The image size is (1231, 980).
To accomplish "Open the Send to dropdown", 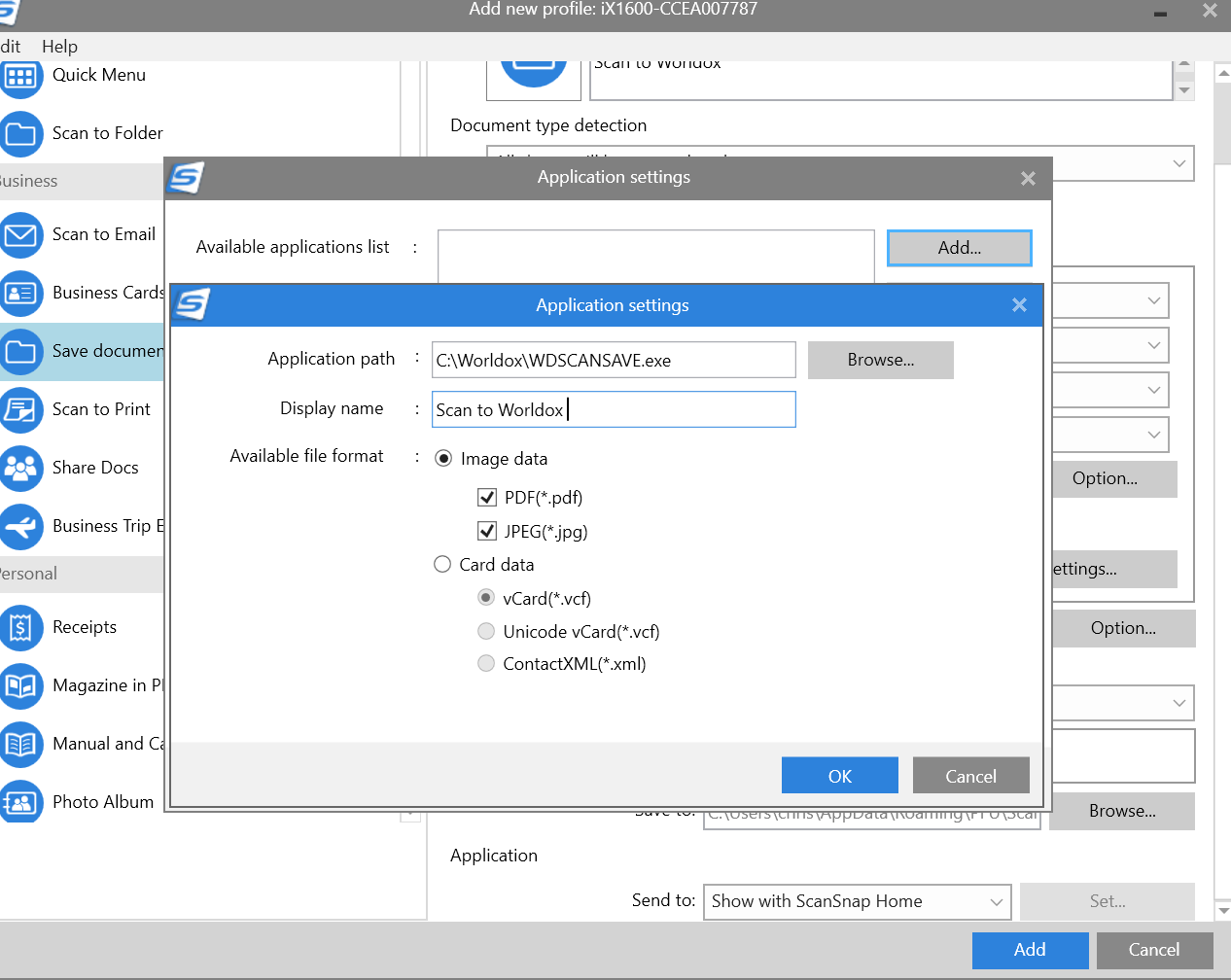I will (857, 901).
